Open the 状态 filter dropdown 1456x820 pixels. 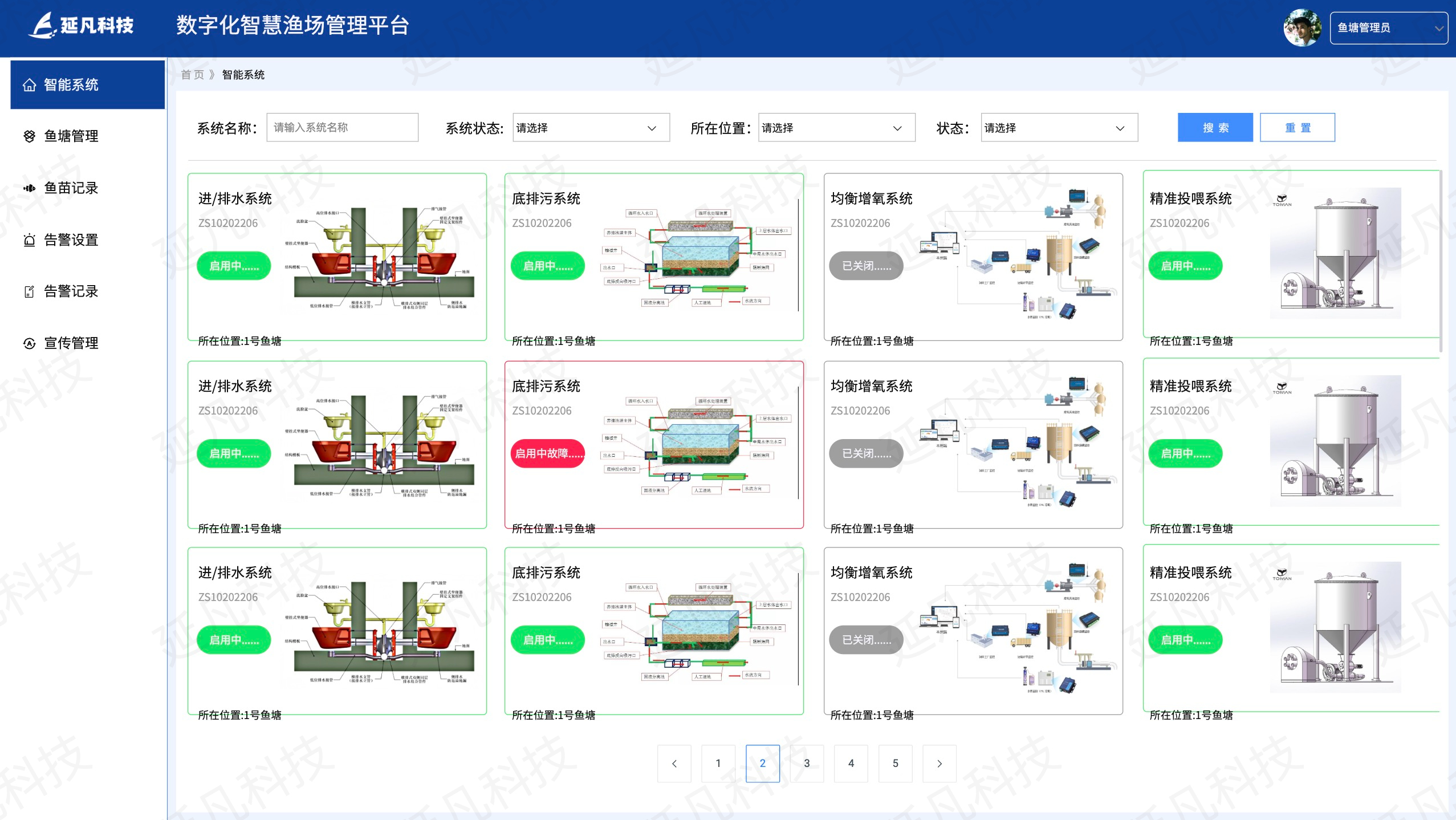click(x=1059, y=128)
